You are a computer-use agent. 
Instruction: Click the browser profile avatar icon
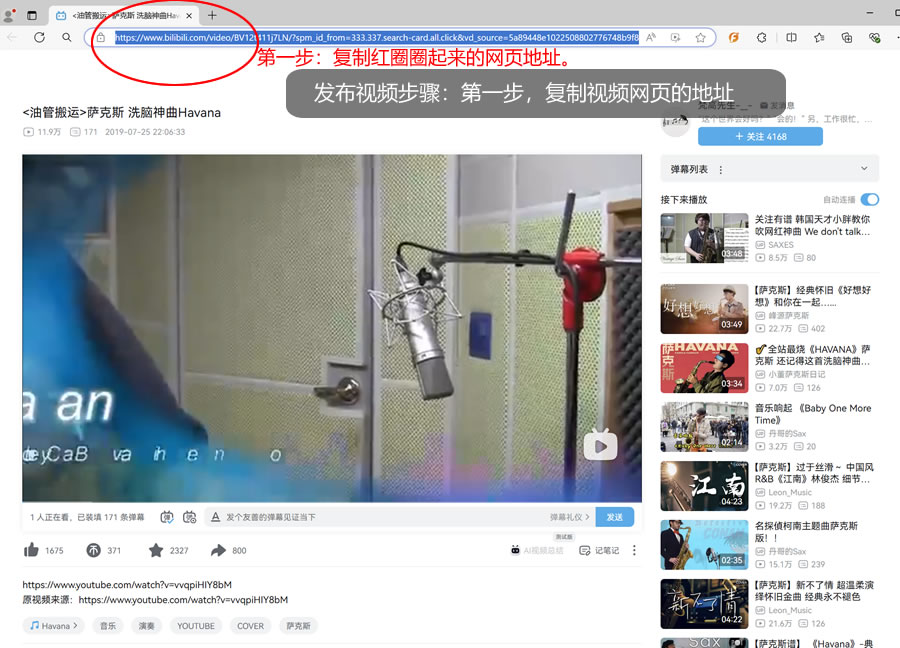pyautogui.click(x=9, y=15)
